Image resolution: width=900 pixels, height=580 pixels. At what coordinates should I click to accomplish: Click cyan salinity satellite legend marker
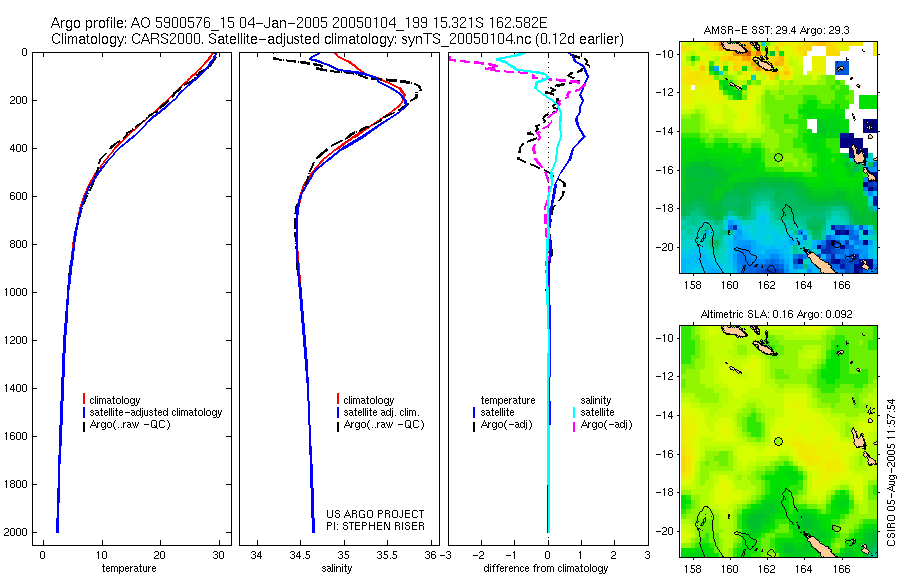[x=574, y=412]
